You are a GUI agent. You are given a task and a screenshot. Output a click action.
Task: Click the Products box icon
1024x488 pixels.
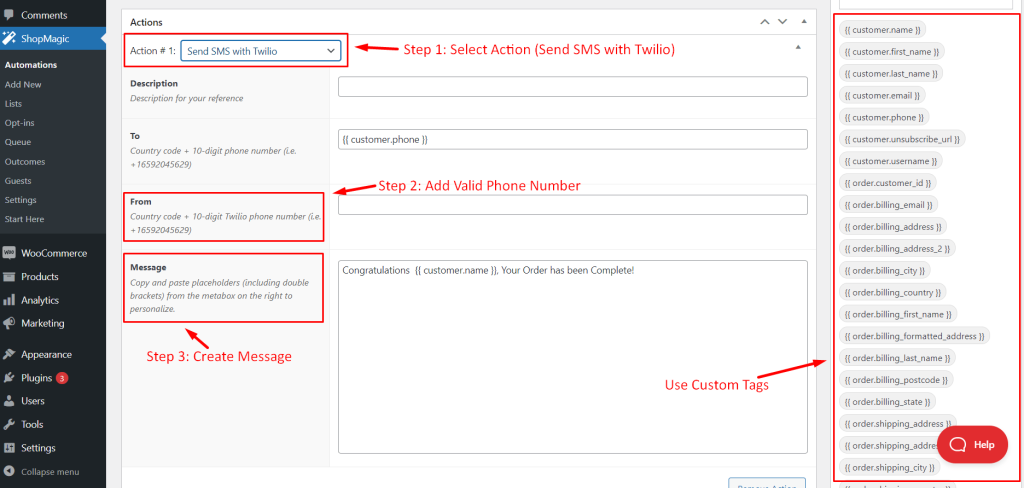[9, 276]
